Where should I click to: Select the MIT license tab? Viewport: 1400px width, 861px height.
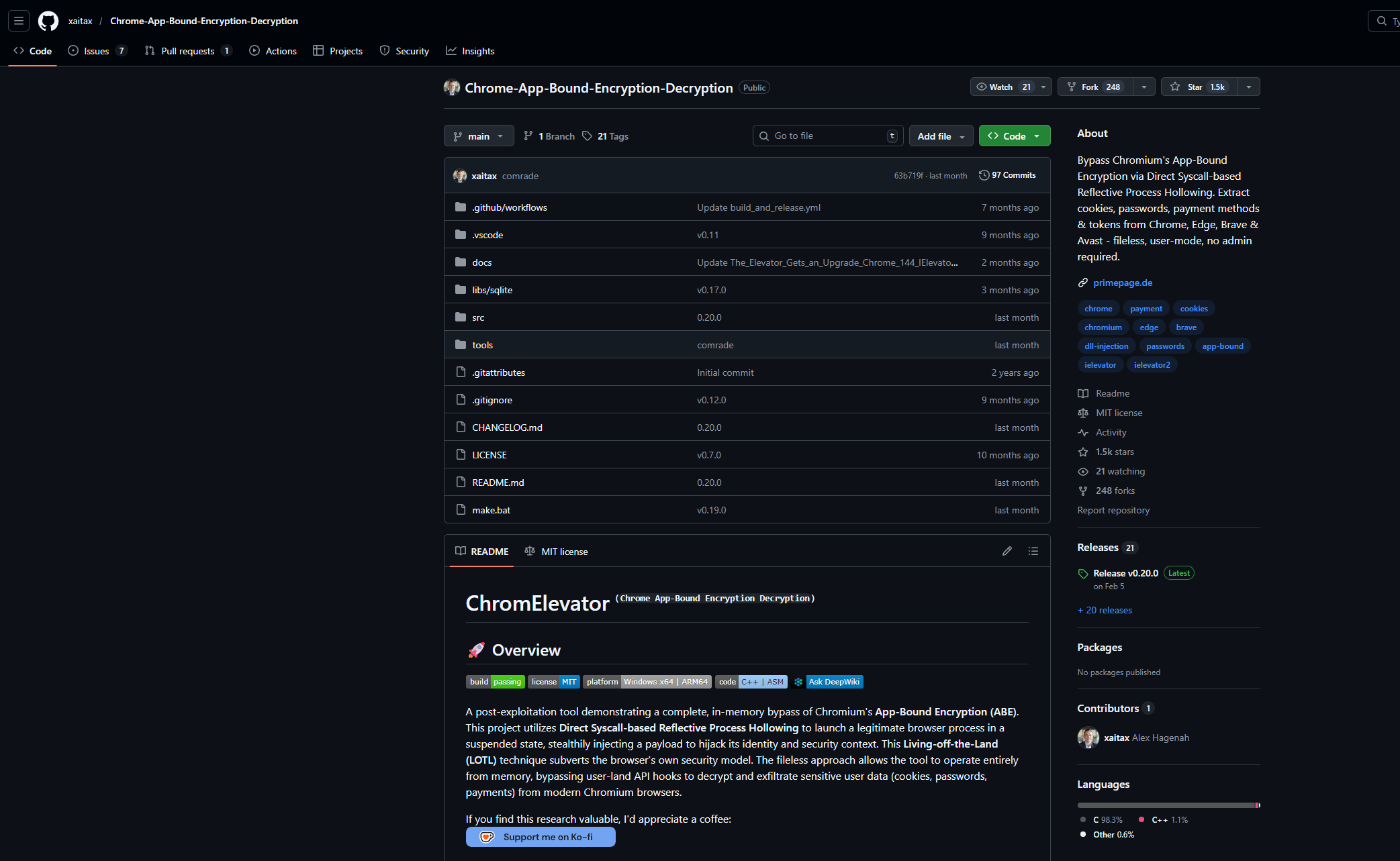click(x=556, y=552)
